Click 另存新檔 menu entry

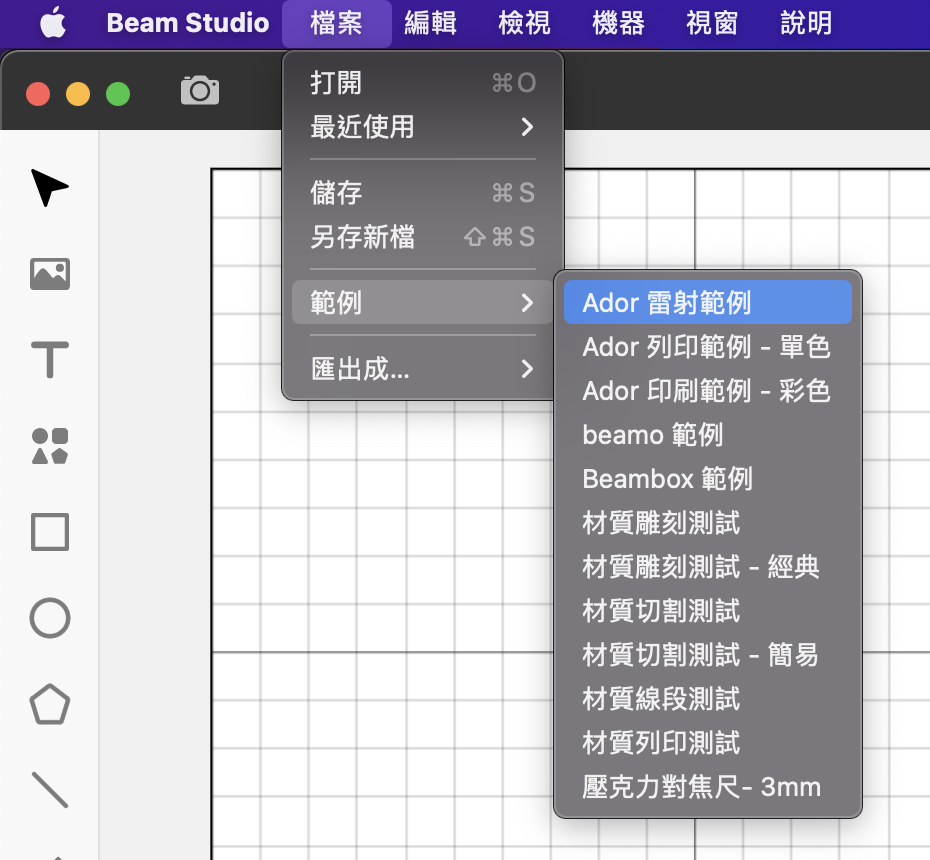click(422, 237)
